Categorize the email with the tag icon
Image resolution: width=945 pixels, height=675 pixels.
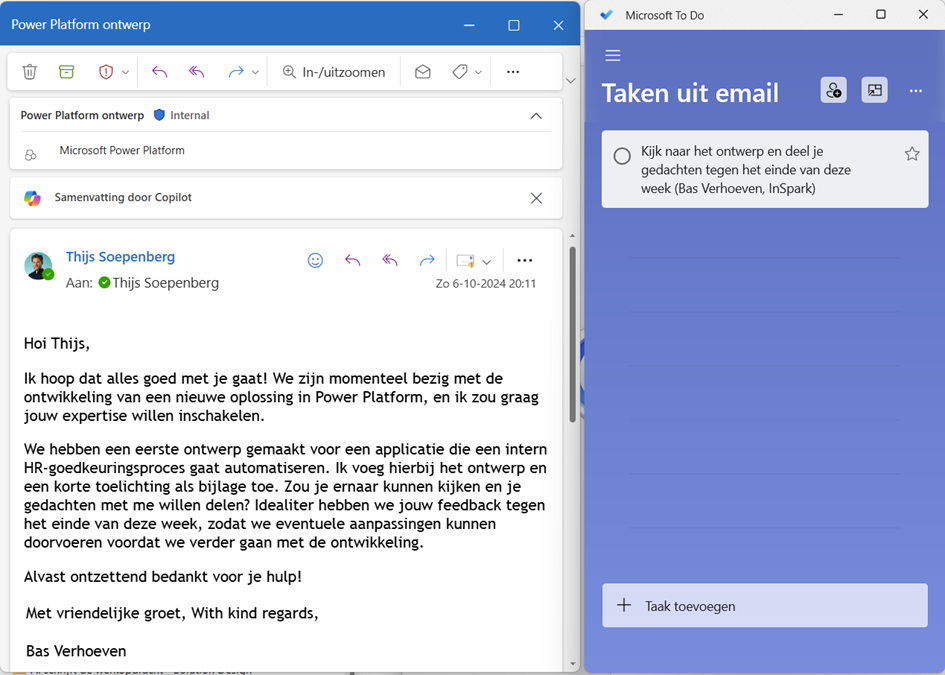coord(460,72)
